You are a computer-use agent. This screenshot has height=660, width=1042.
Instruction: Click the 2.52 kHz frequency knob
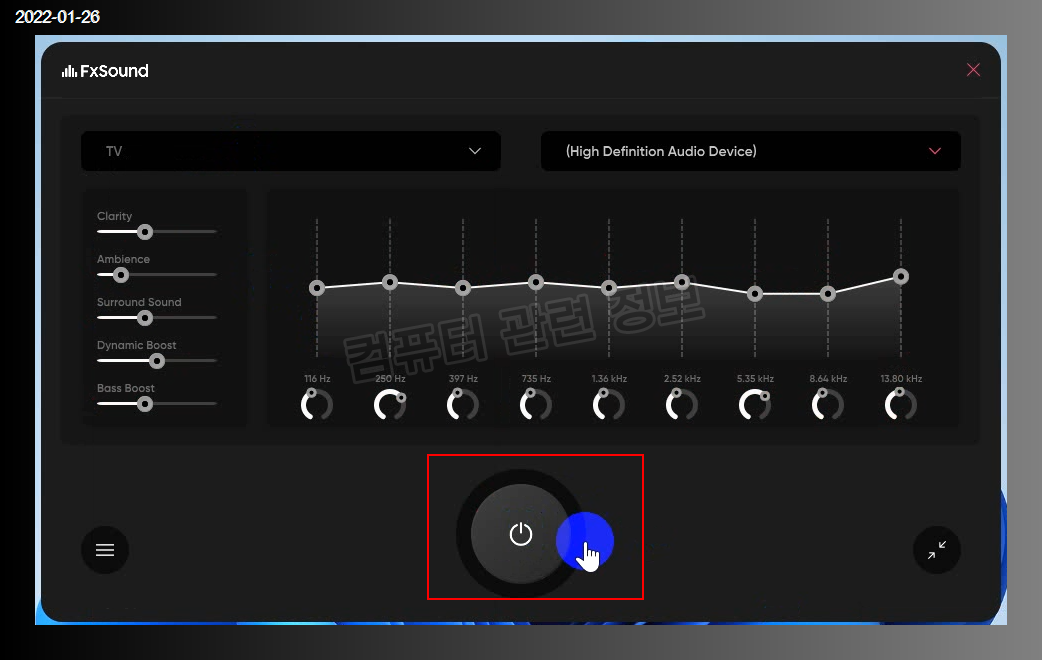point(682,405)
